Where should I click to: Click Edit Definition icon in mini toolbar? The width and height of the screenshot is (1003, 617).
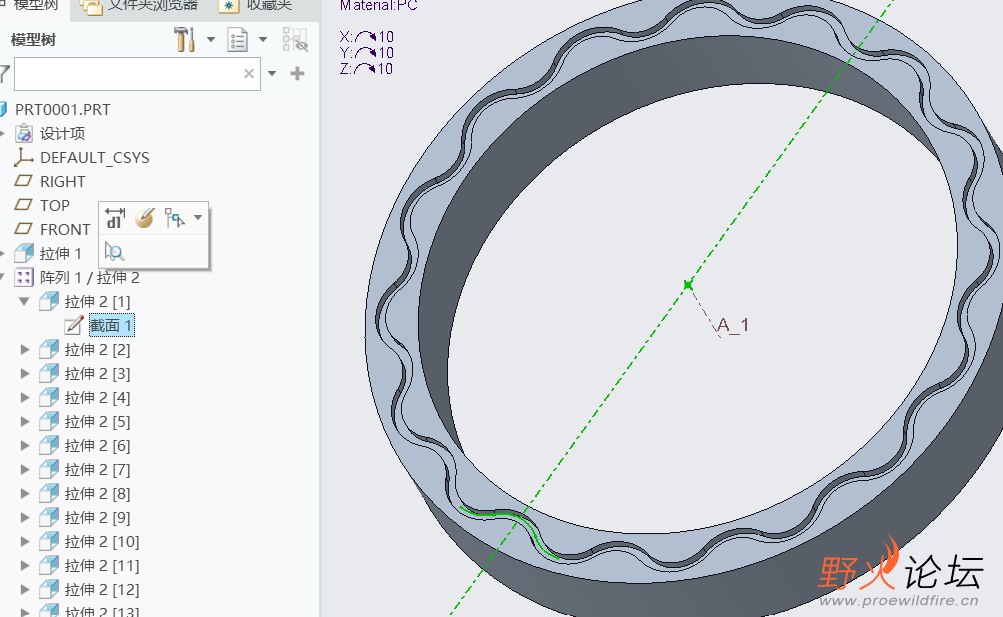pos(145,218)
